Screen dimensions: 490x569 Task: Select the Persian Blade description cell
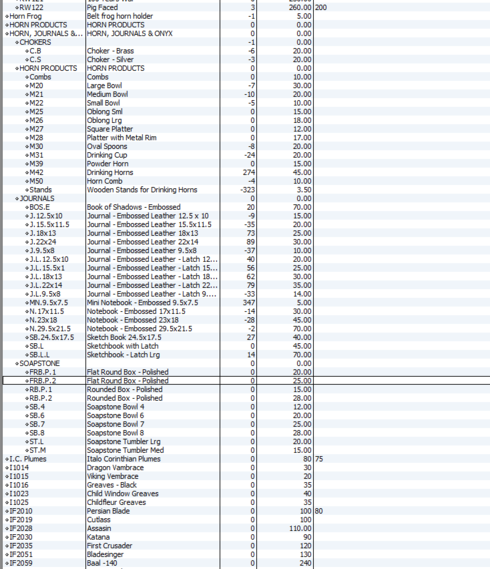tap(153, 511)
